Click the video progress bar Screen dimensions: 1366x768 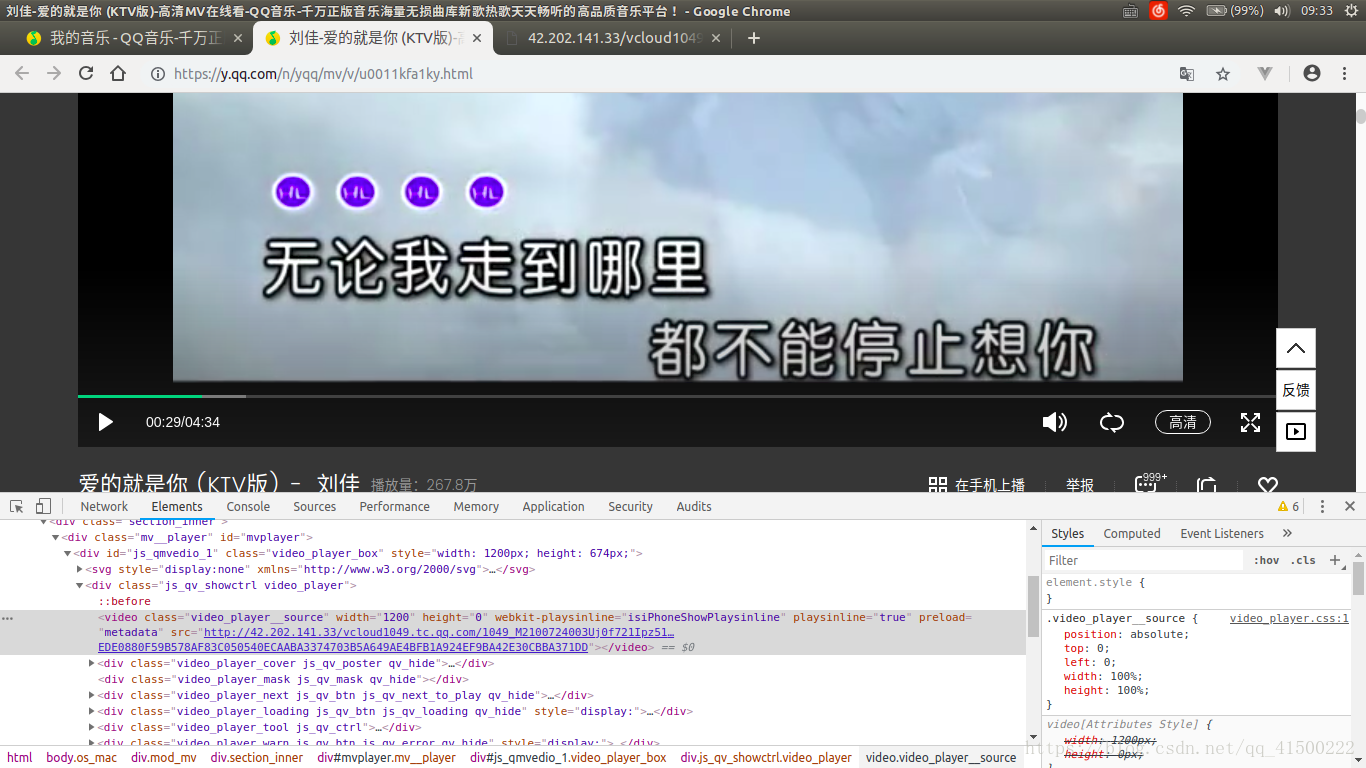click(x=678, y=396)
